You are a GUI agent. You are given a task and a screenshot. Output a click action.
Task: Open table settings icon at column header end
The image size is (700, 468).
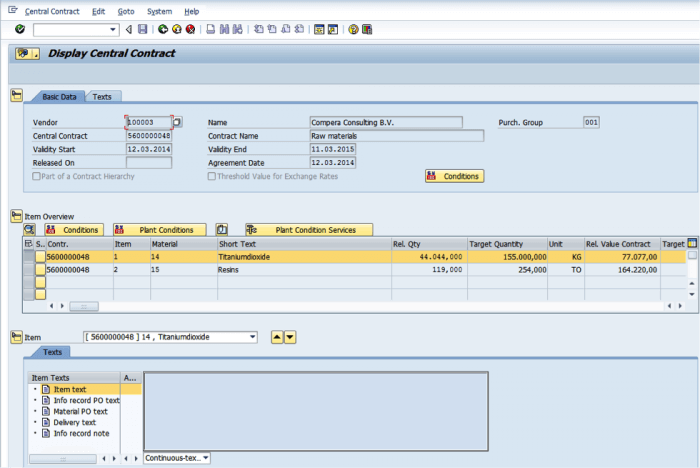(x=692, y=243)
